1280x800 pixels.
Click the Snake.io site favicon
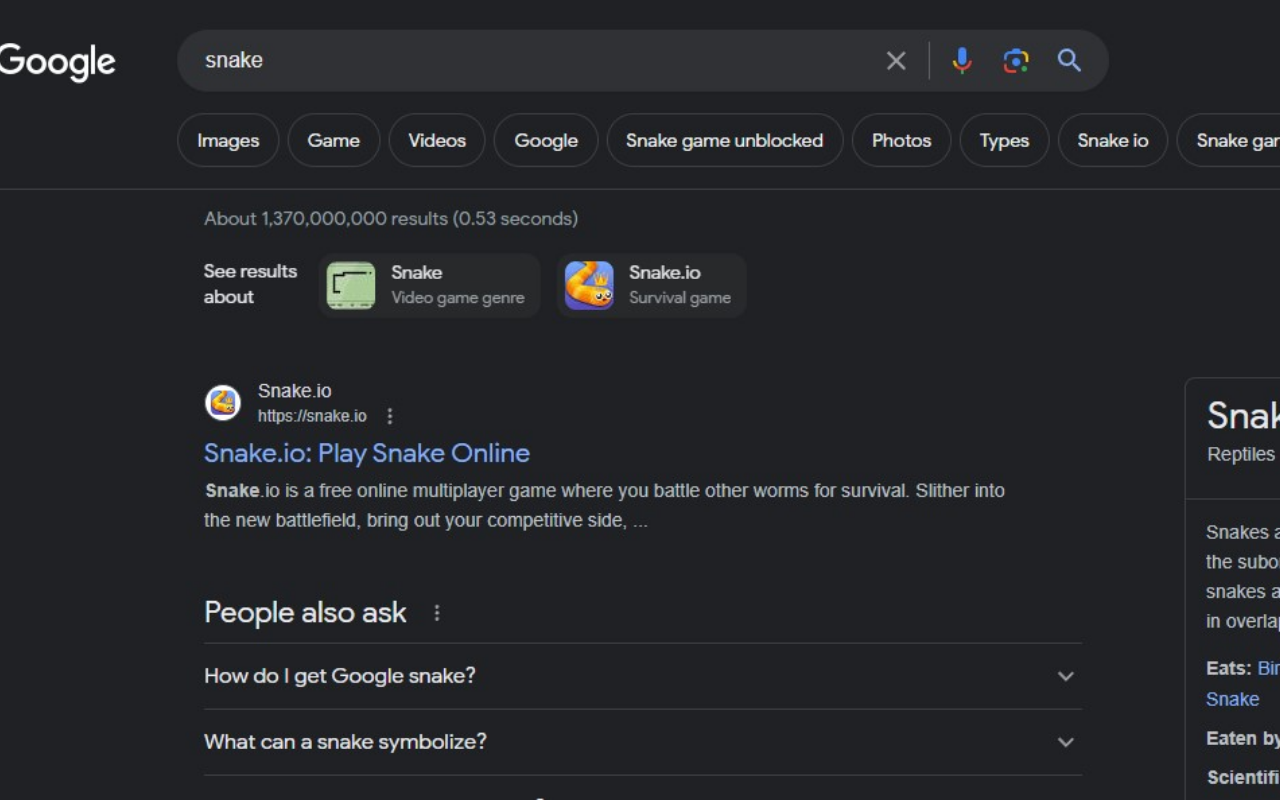[223, 402]
